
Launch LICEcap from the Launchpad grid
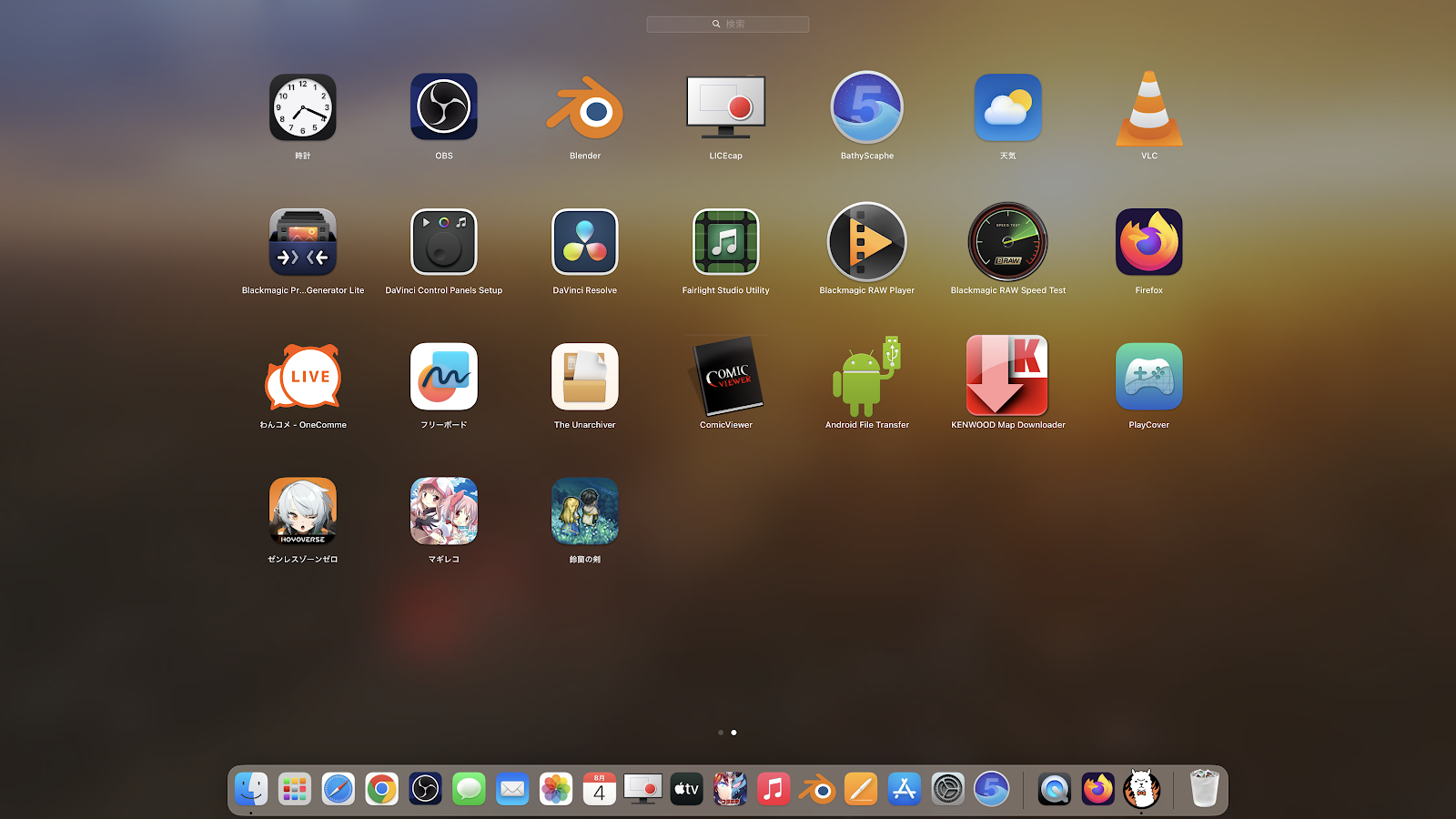point(726,107)
